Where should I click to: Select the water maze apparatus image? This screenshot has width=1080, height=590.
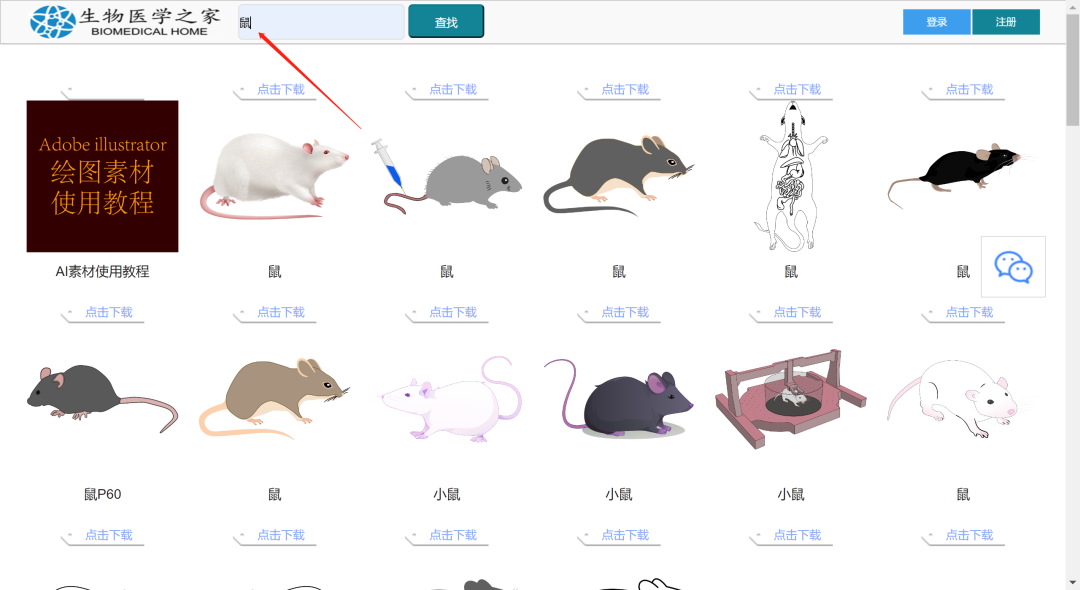(790, 392)
